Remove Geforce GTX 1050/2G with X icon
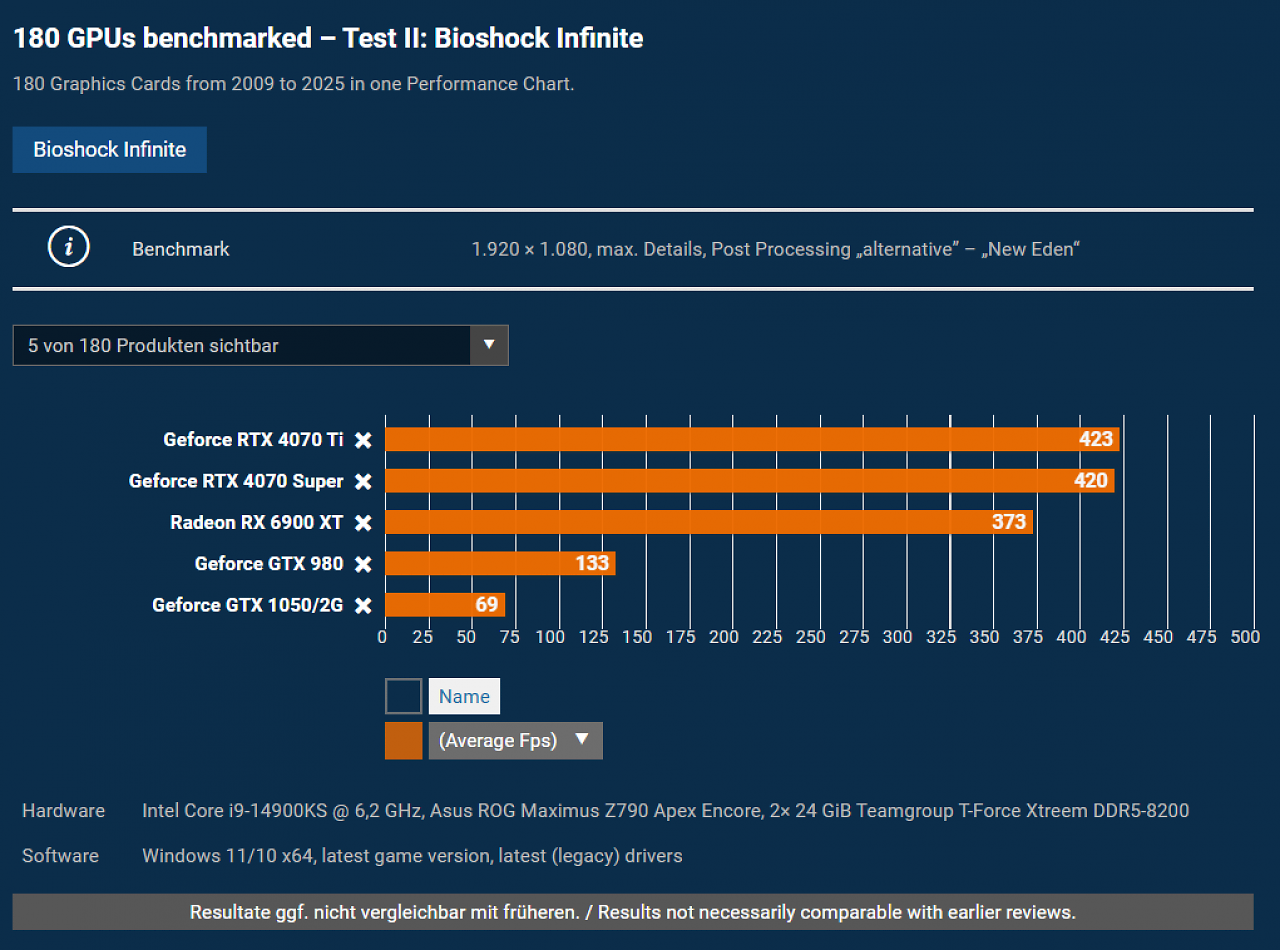Image resolution: width=1280 pixels, height=950 pixels. coord(363,605)
